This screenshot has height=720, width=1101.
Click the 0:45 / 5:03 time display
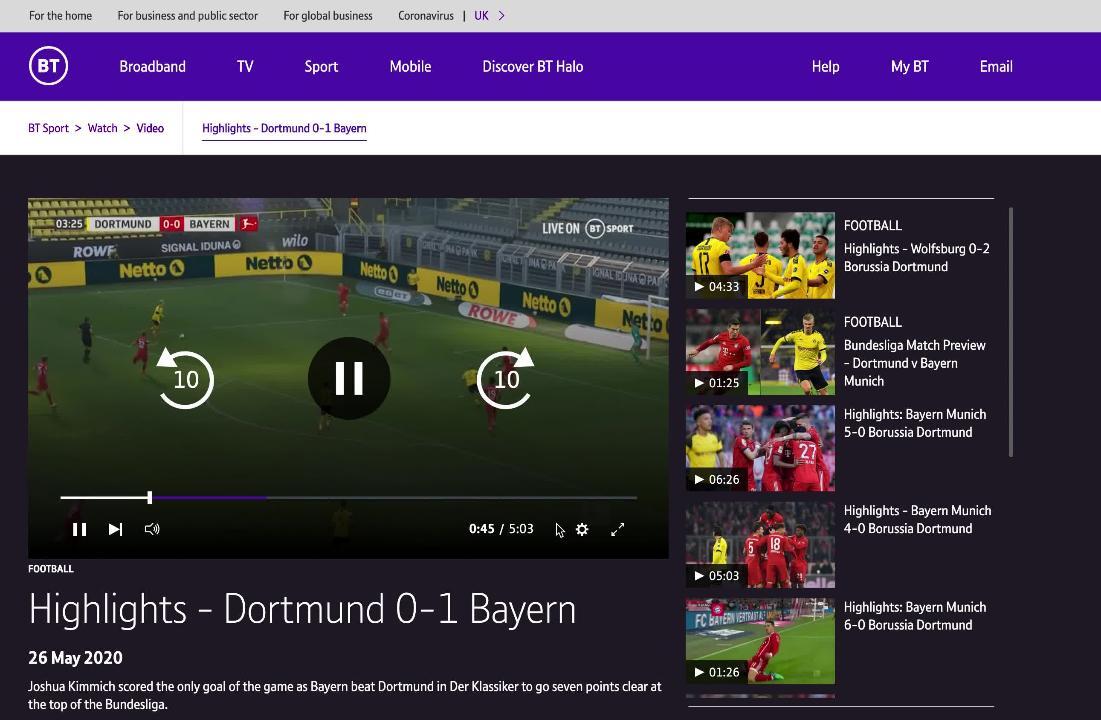501,529
